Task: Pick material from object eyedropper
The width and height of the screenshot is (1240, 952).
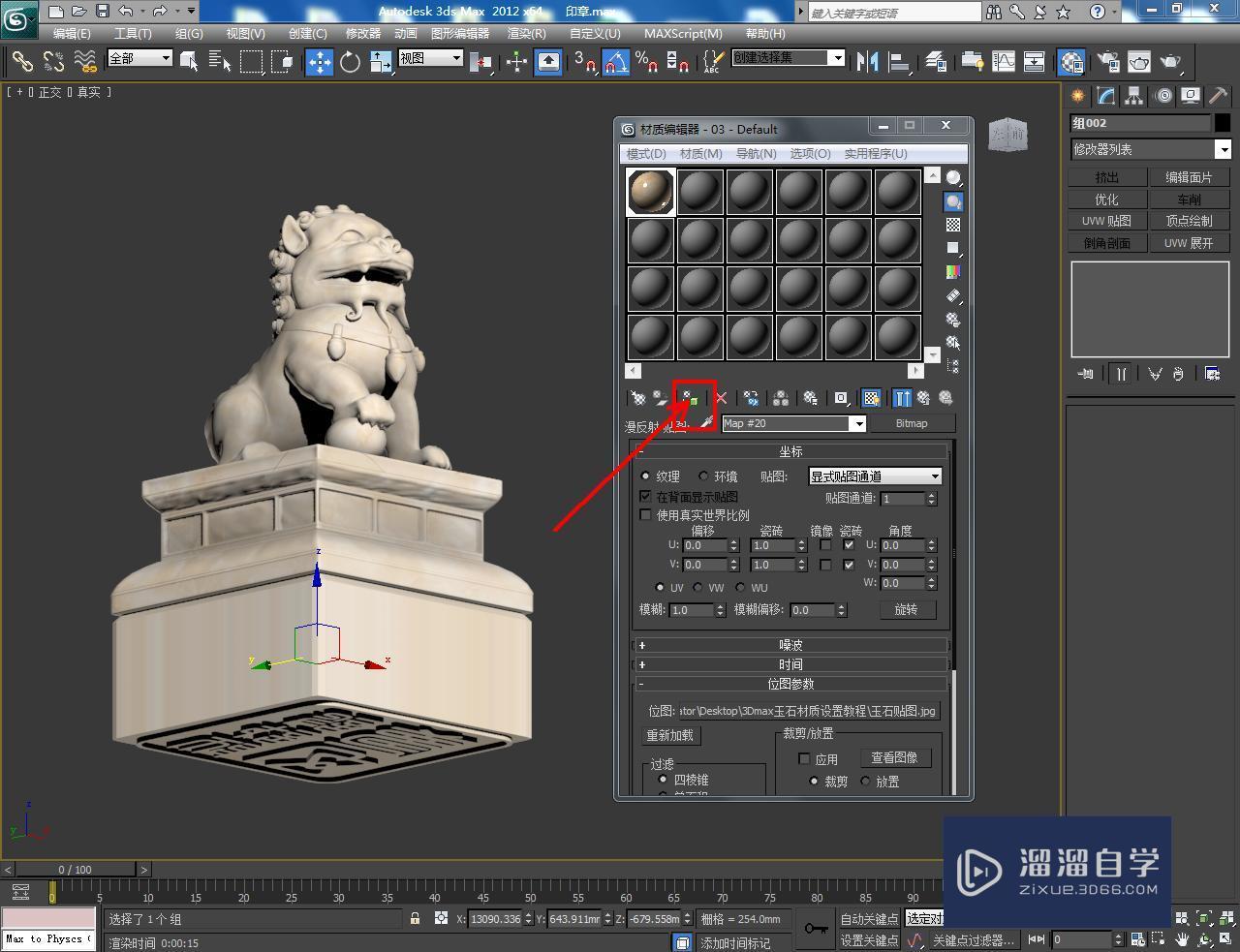Action: (x=707, y=423)
